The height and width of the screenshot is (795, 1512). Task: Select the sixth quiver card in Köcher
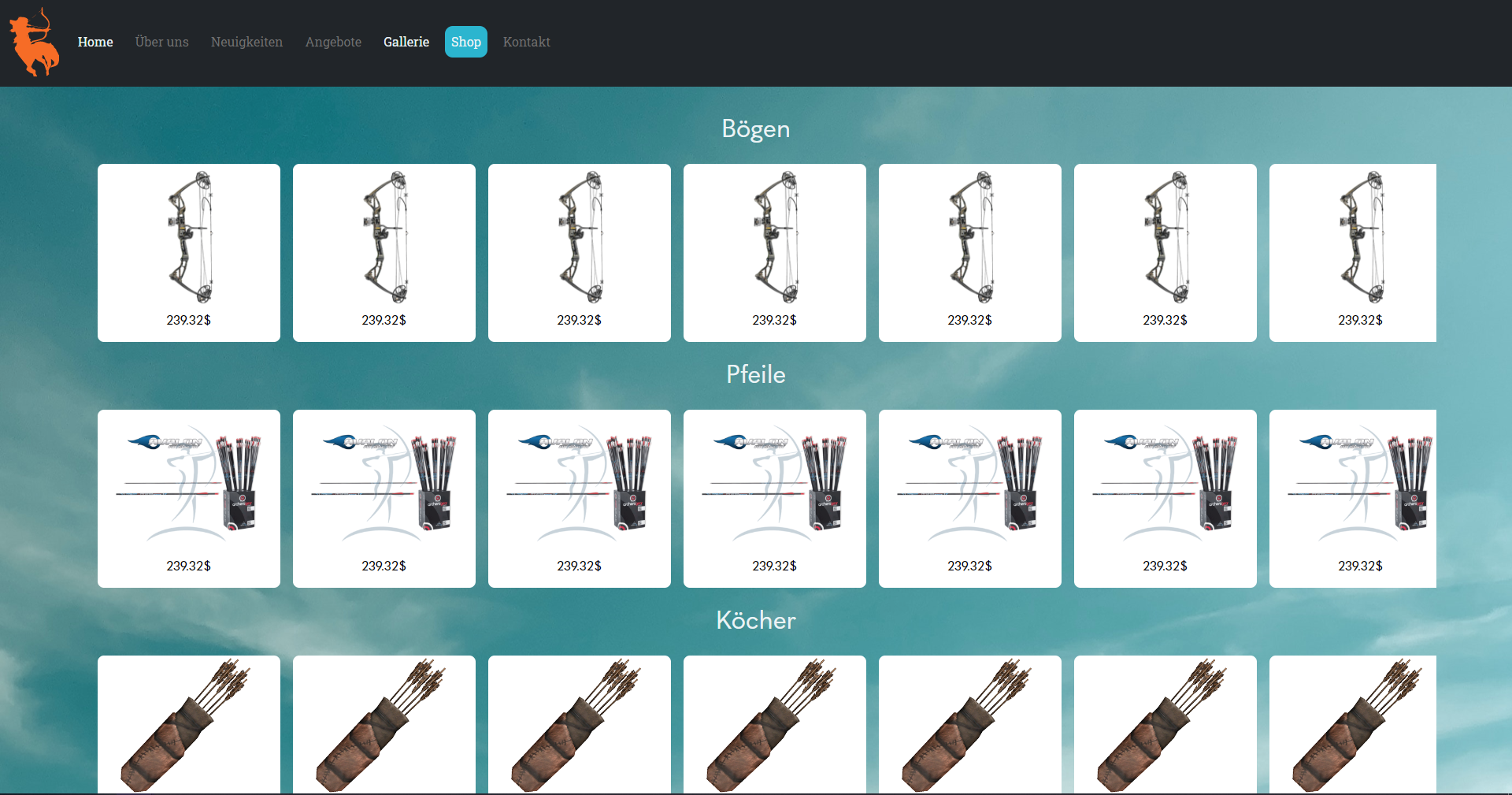point(1165,725)
